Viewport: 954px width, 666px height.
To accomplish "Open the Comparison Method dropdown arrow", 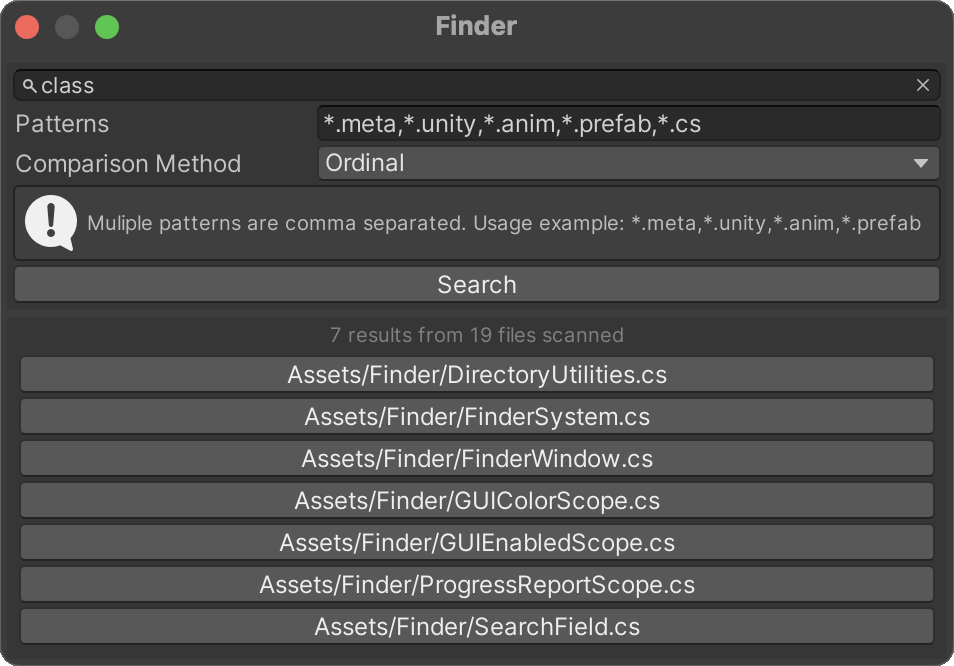I will (x=921, y=163).
